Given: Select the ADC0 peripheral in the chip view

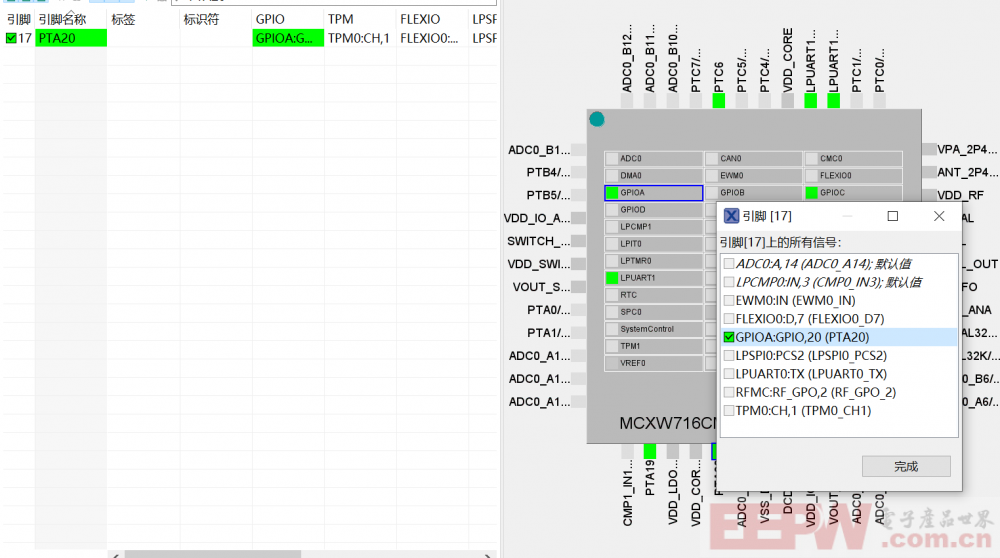Looking at the screenshot, I should [x=654, y=158].
